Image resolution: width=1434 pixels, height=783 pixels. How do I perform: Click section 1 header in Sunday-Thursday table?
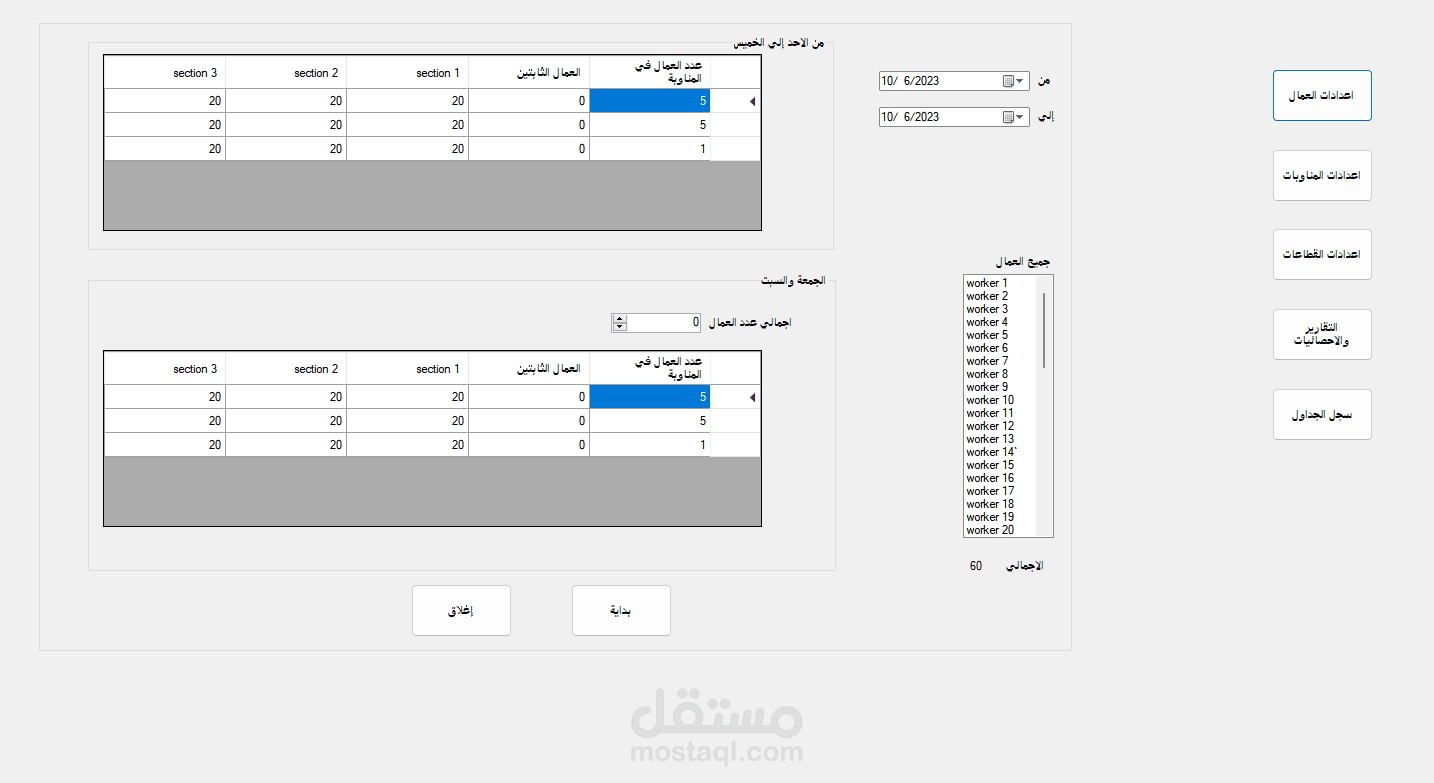[408, 73]
